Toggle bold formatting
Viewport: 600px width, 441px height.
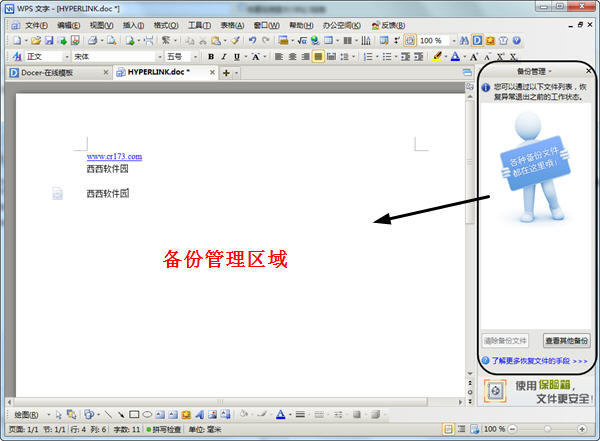[x=211, y=57]
